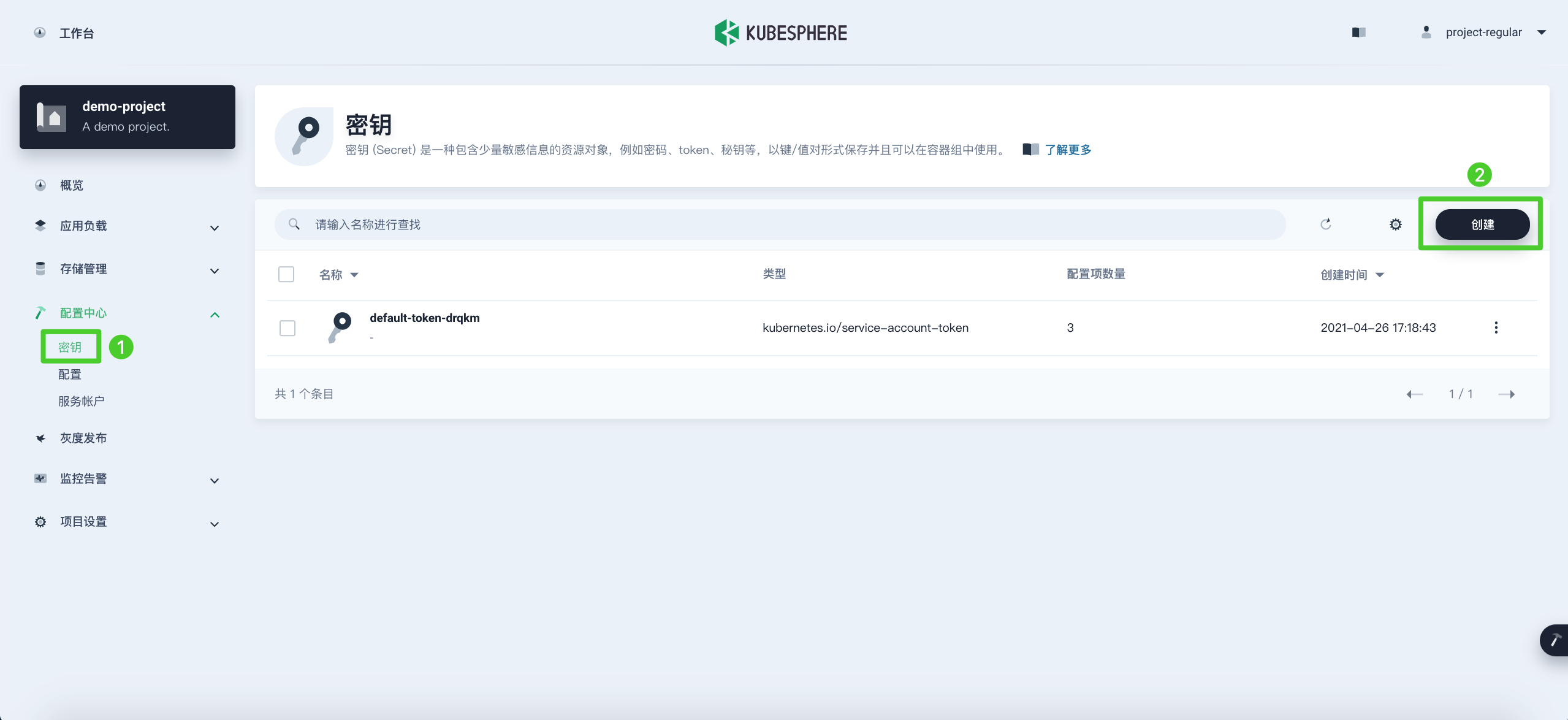Click the 创建 button
Screen dimensions: 1568x720
(x=1482, y=224)
